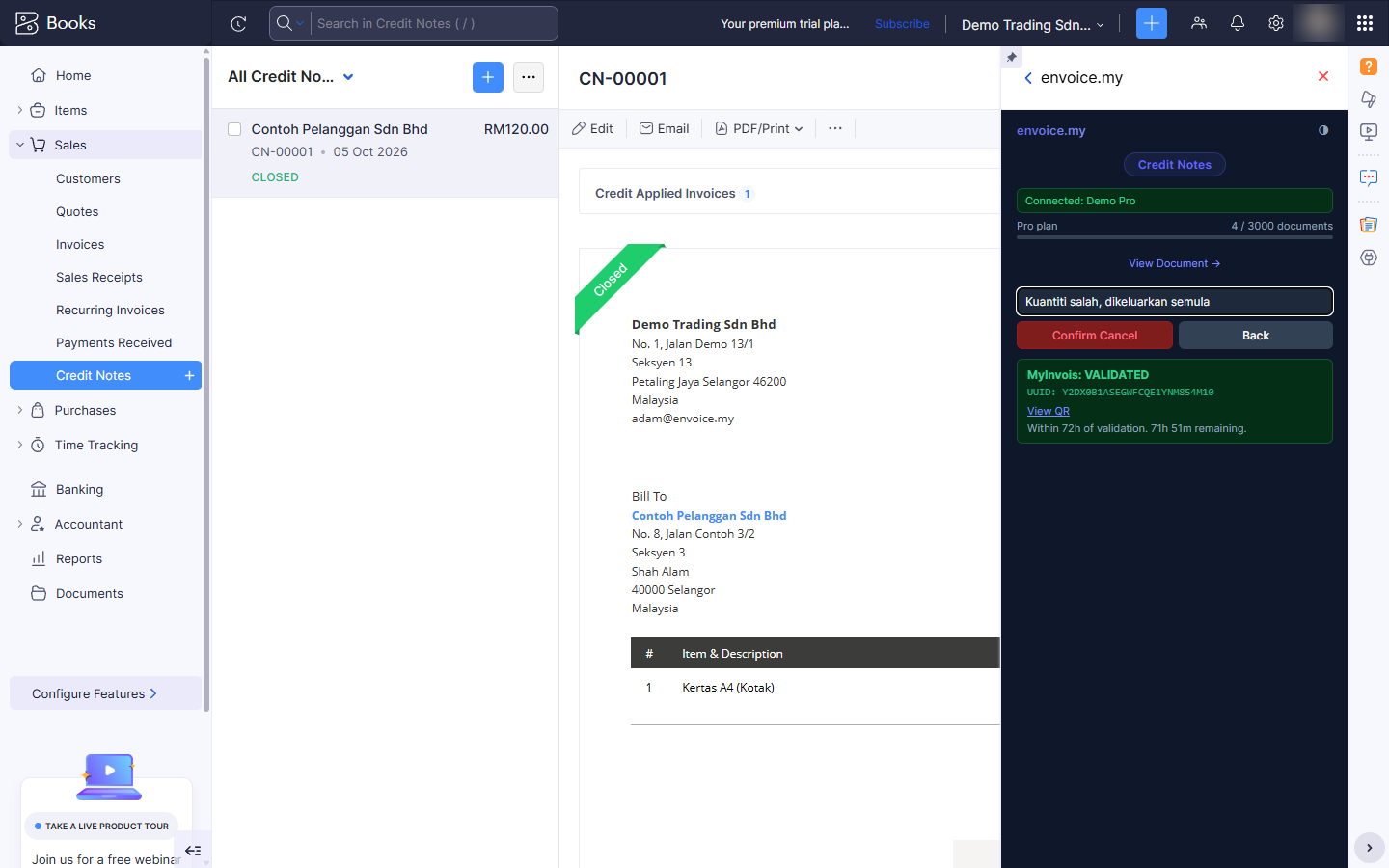Add credit note via sidebar plus icon
The height and width of the screenshot is (868, 1389).
[x=189, y=375]
